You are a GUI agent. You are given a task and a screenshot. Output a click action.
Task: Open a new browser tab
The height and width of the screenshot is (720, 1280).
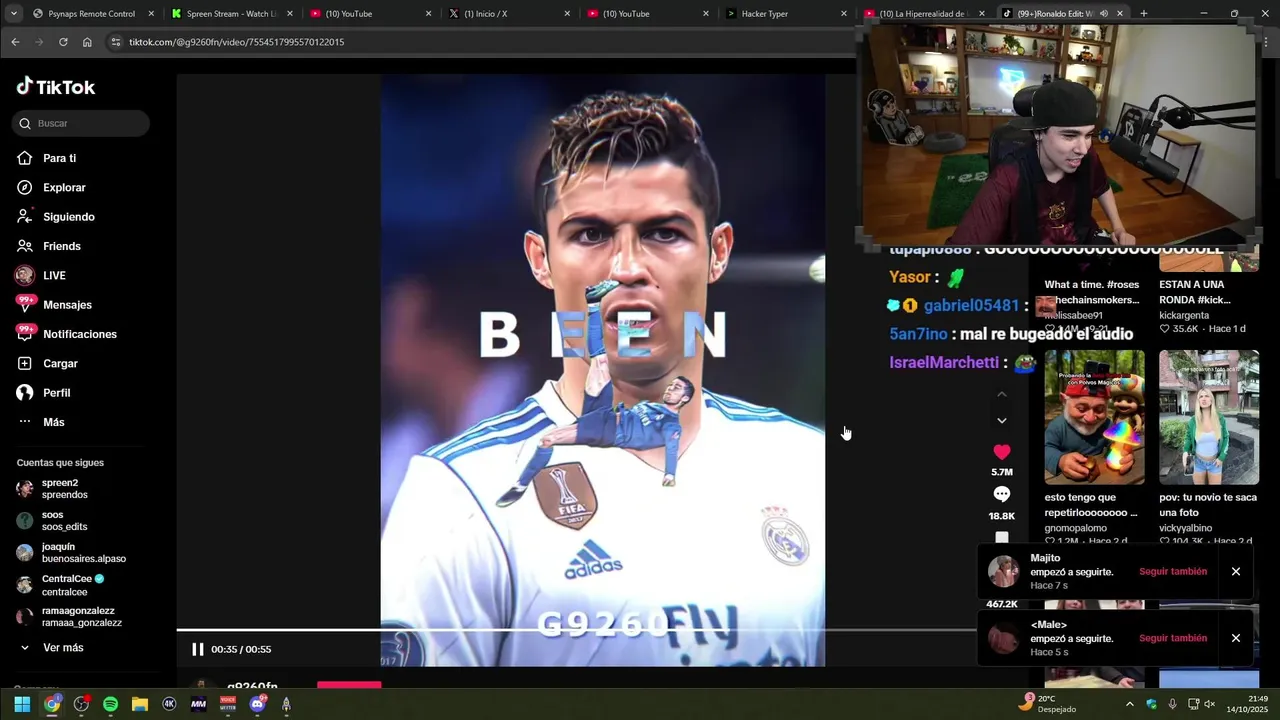(1143, 14)
